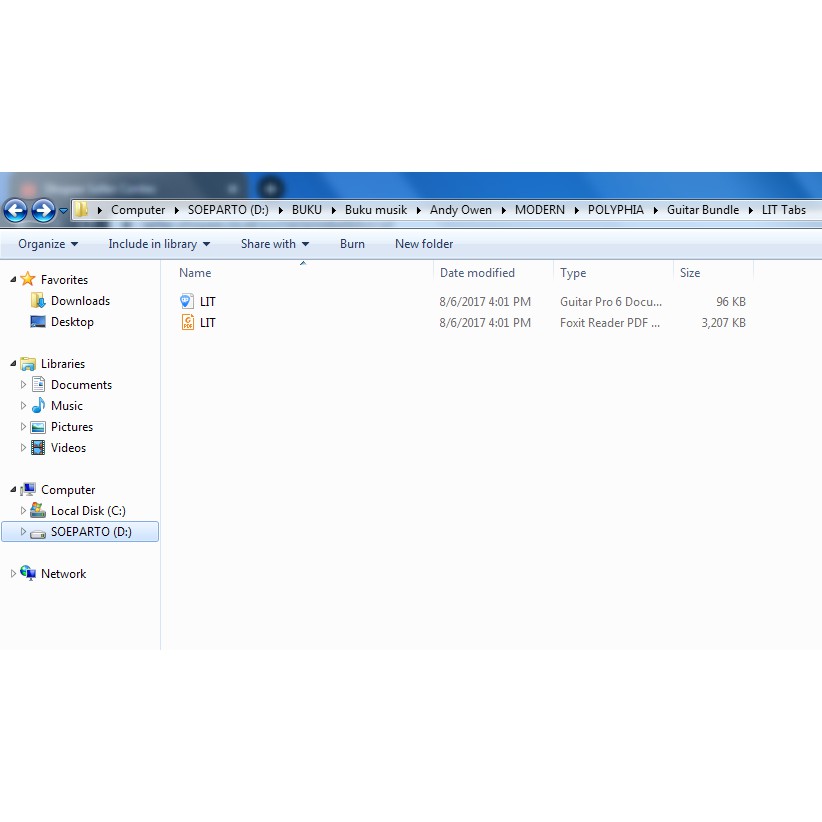822x822 pixels.
Task: Navigate to Buku musik in breadcrumb
Action: (x=376, y=210)
